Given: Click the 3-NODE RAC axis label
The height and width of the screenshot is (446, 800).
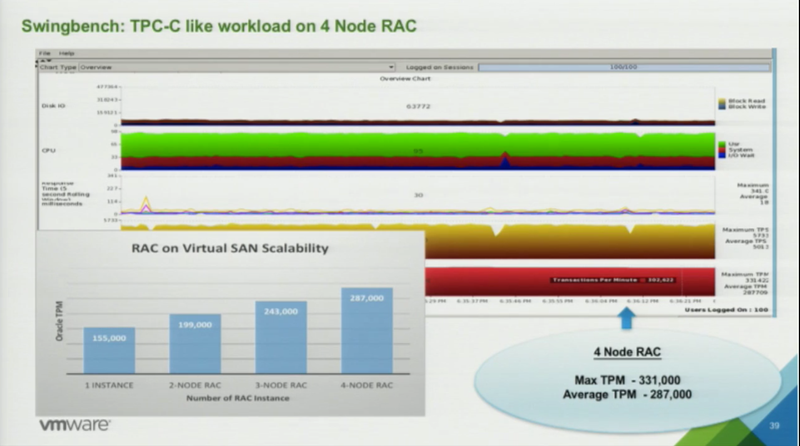Looking at the screenshot, I should pyautogui.click(x=281, y=385).
